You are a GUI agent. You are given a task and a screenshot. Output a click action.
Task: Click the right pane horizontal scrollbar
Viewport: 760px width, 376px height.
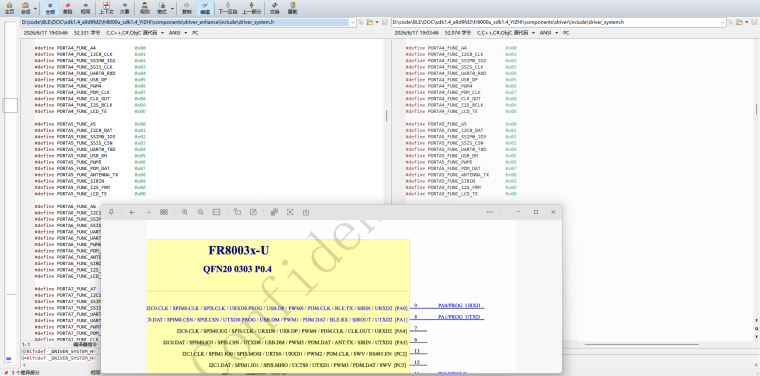click(x=641, y=344)
